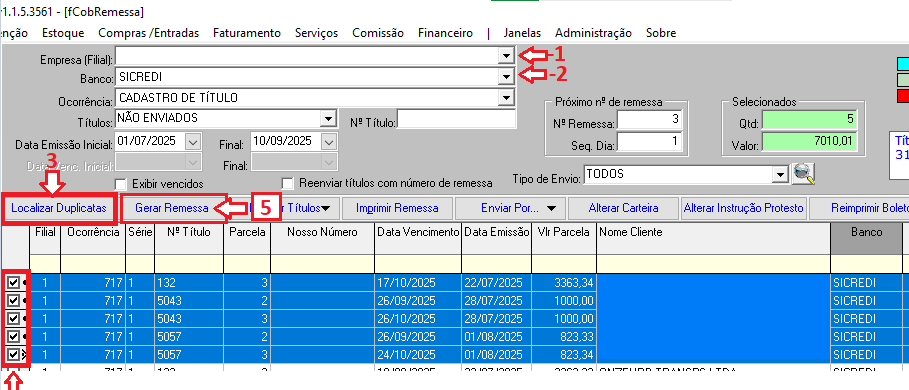Screen dimensions: 909x390
Task: Open the Serviços menu
Action: (316, 33)
